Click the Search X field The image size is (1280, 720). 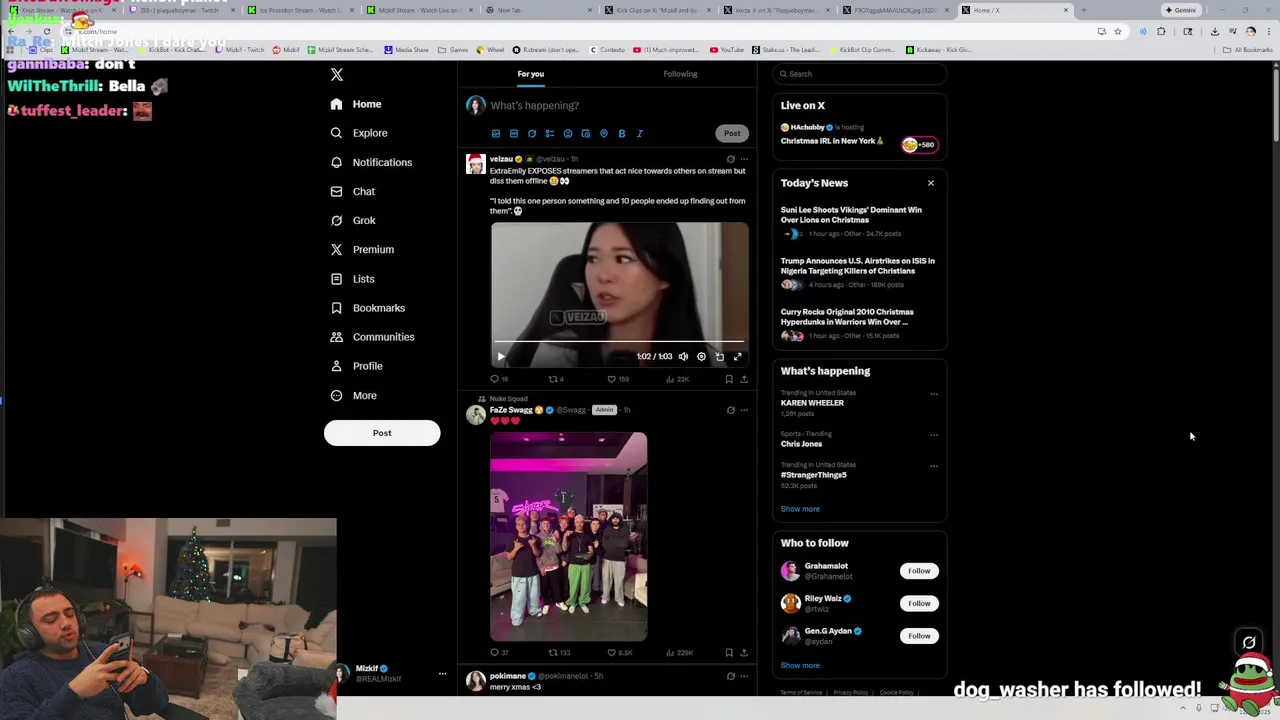coord(860,74)
